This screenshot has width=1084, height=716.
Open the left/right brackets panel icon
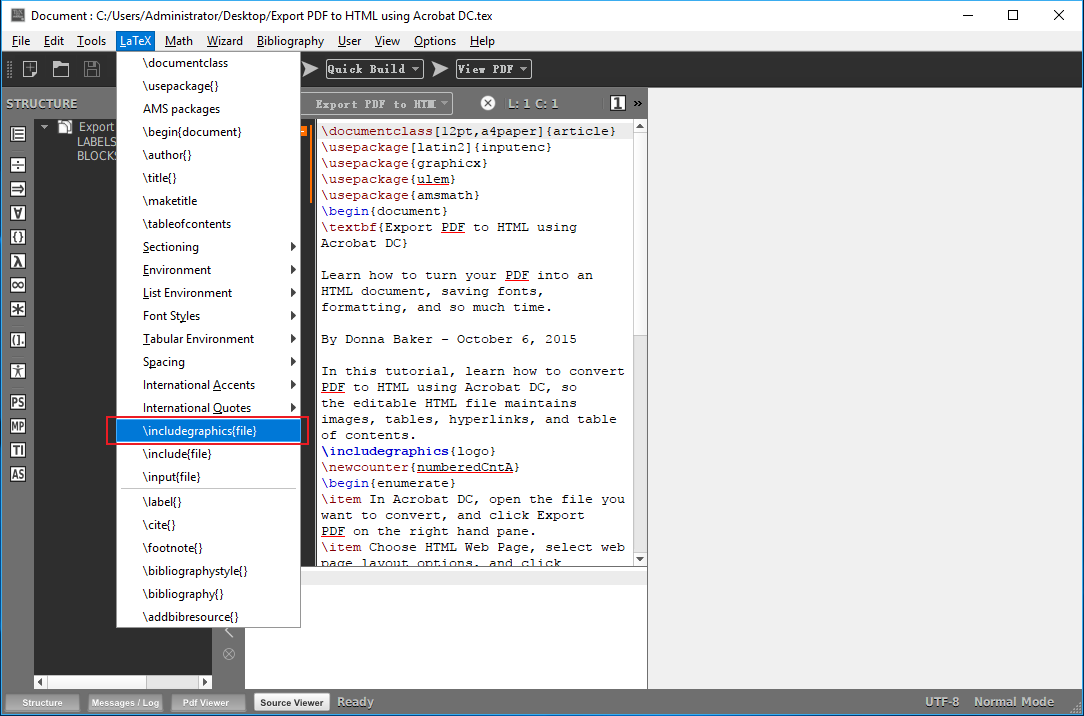tap(18, 340)
